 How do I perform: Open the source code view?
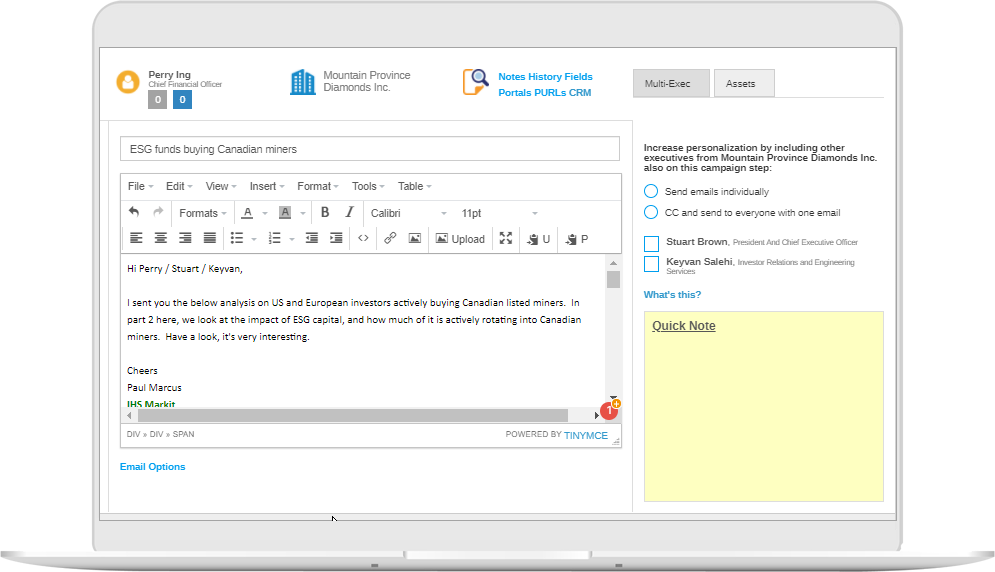pyautogui.click(x=363, y=238)
